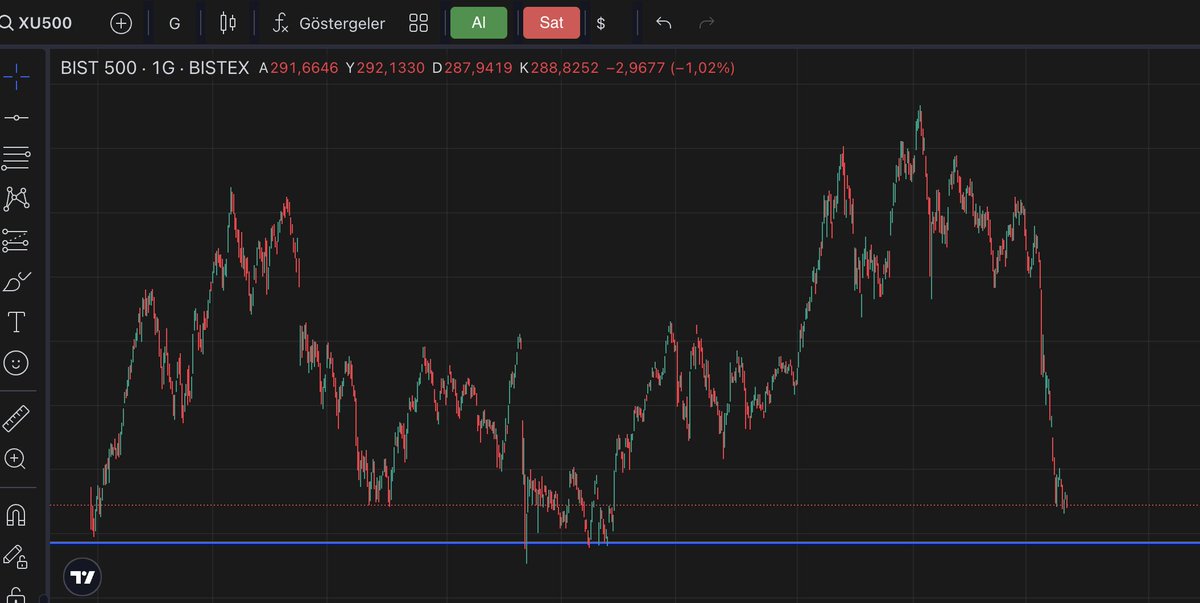Toggle stay in drawing mode pencil-lock
Viewport: 1200px width, 603px height.
pyautogui.click(x=14, y=555)
